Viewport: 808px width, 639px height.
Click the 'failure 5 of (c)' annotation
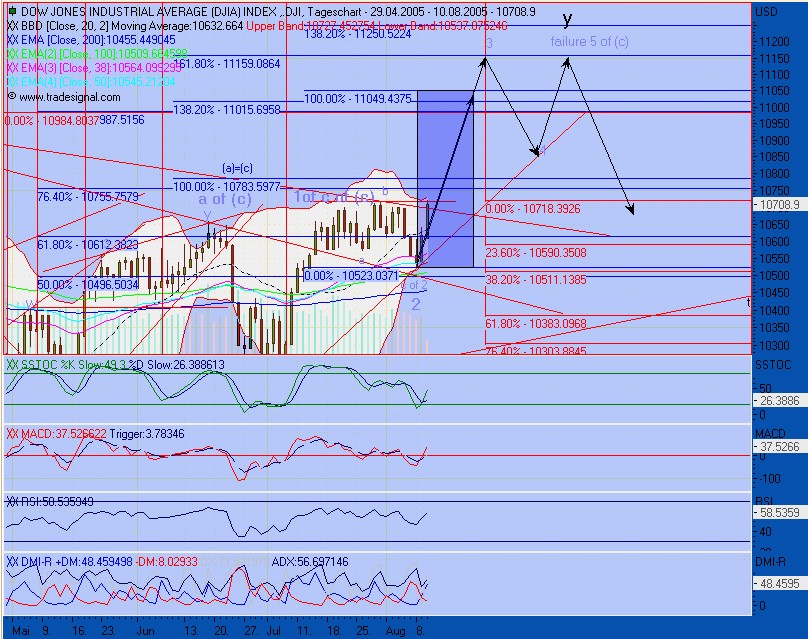click(x=590, y=41)
